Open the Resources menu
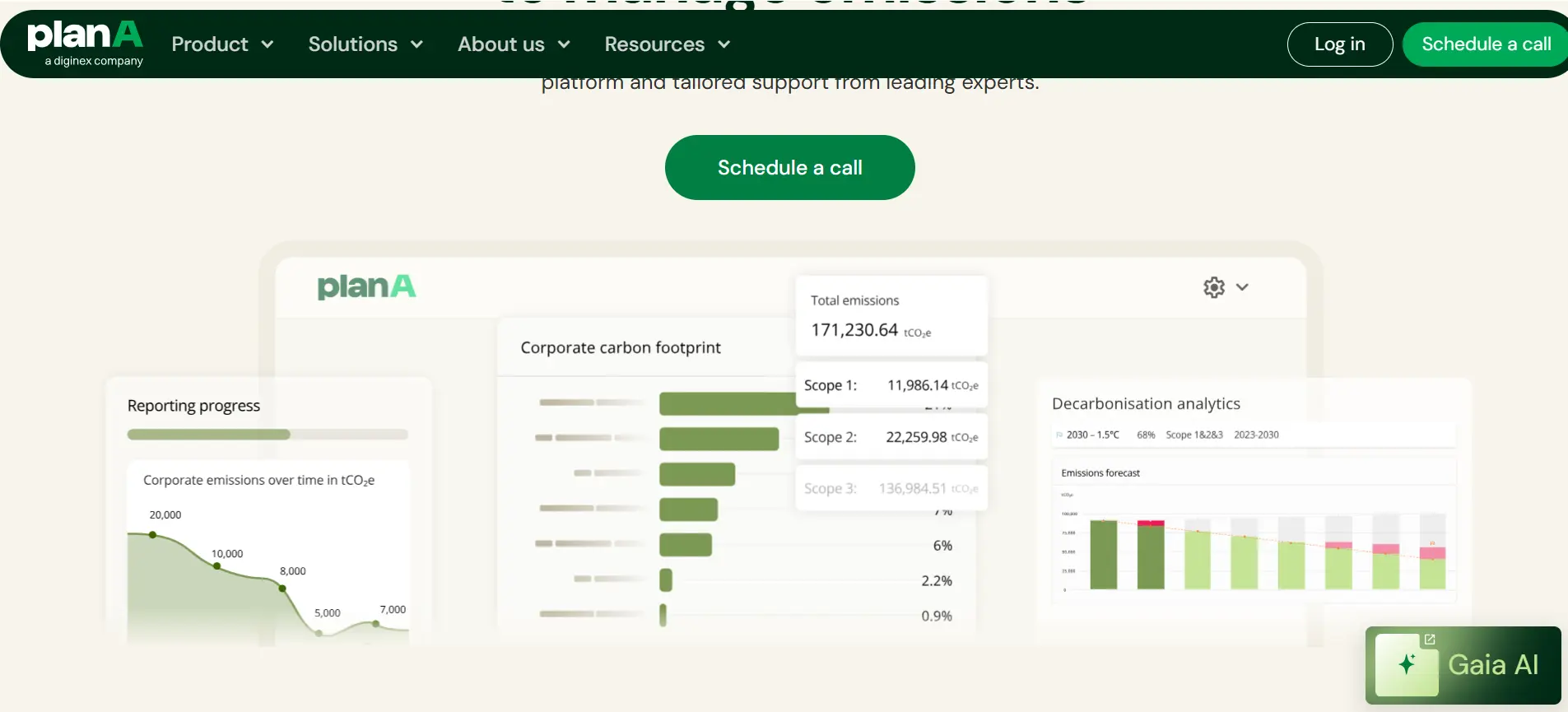Screen dimensions: 1568x712 coord(668,44)
